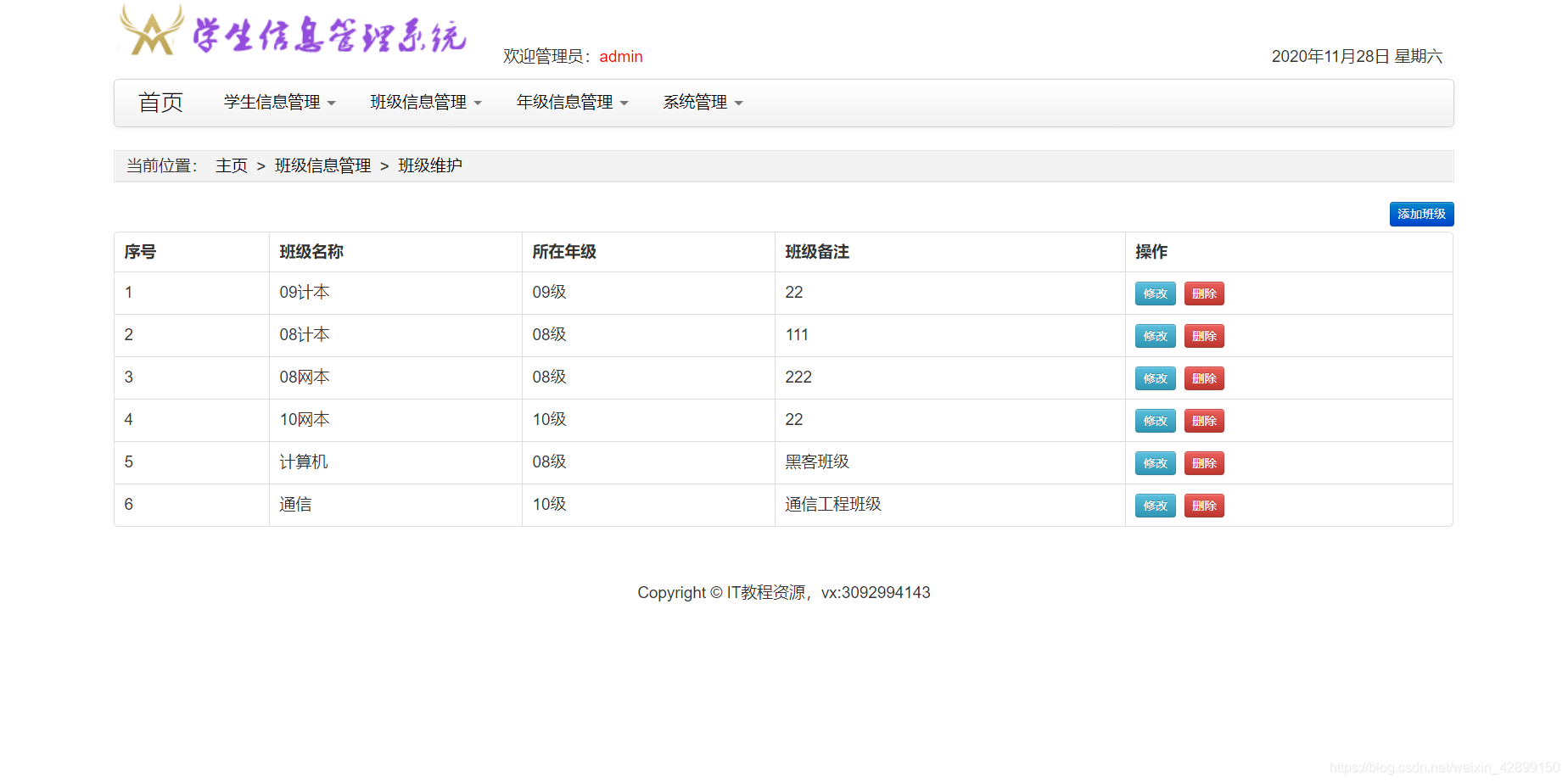
Task: Click the 当前位置 label
Action: [x=162, y=165]
